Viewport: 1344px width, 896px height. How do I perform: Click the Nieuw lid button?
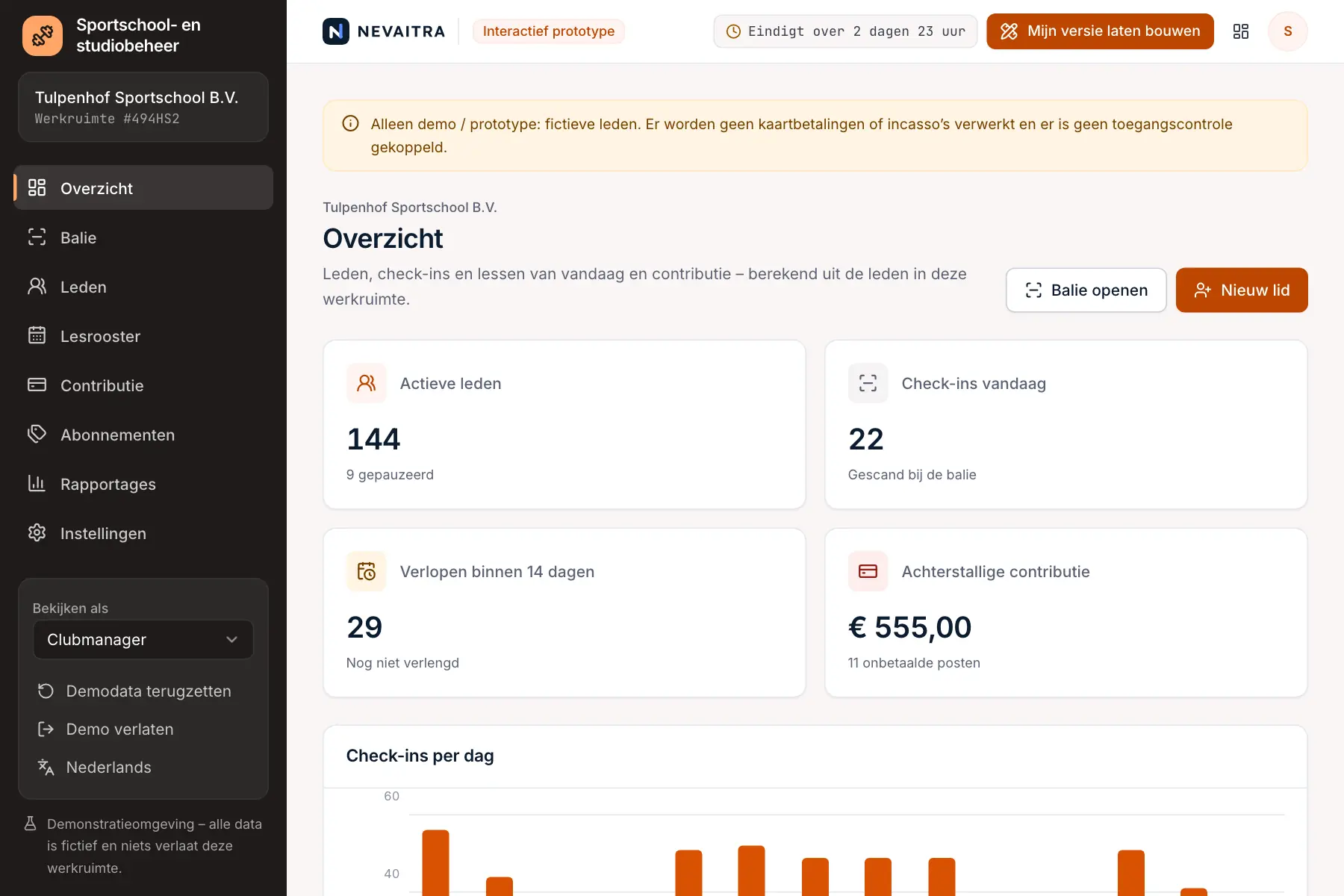[1242, 290]
